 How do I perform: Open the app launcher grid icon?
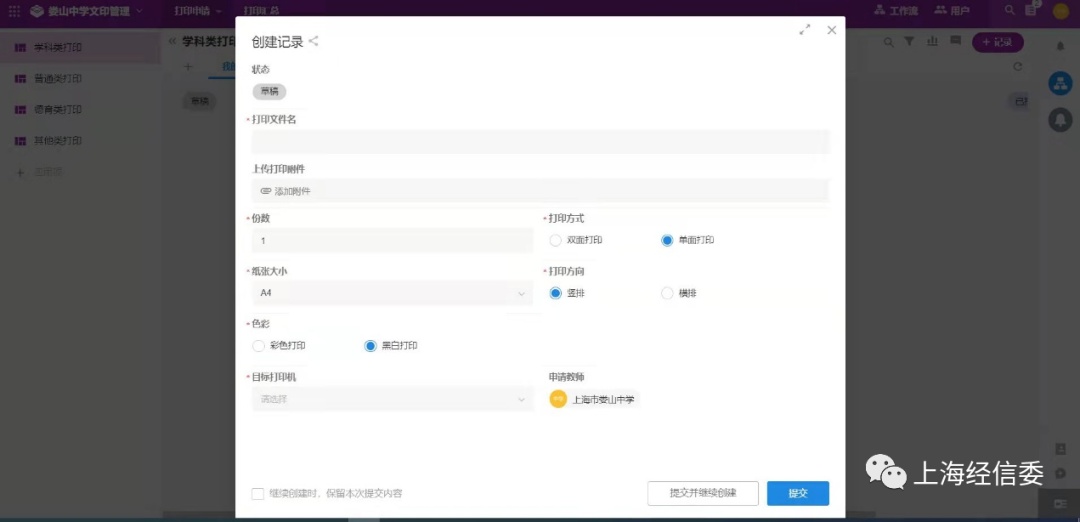14,11
